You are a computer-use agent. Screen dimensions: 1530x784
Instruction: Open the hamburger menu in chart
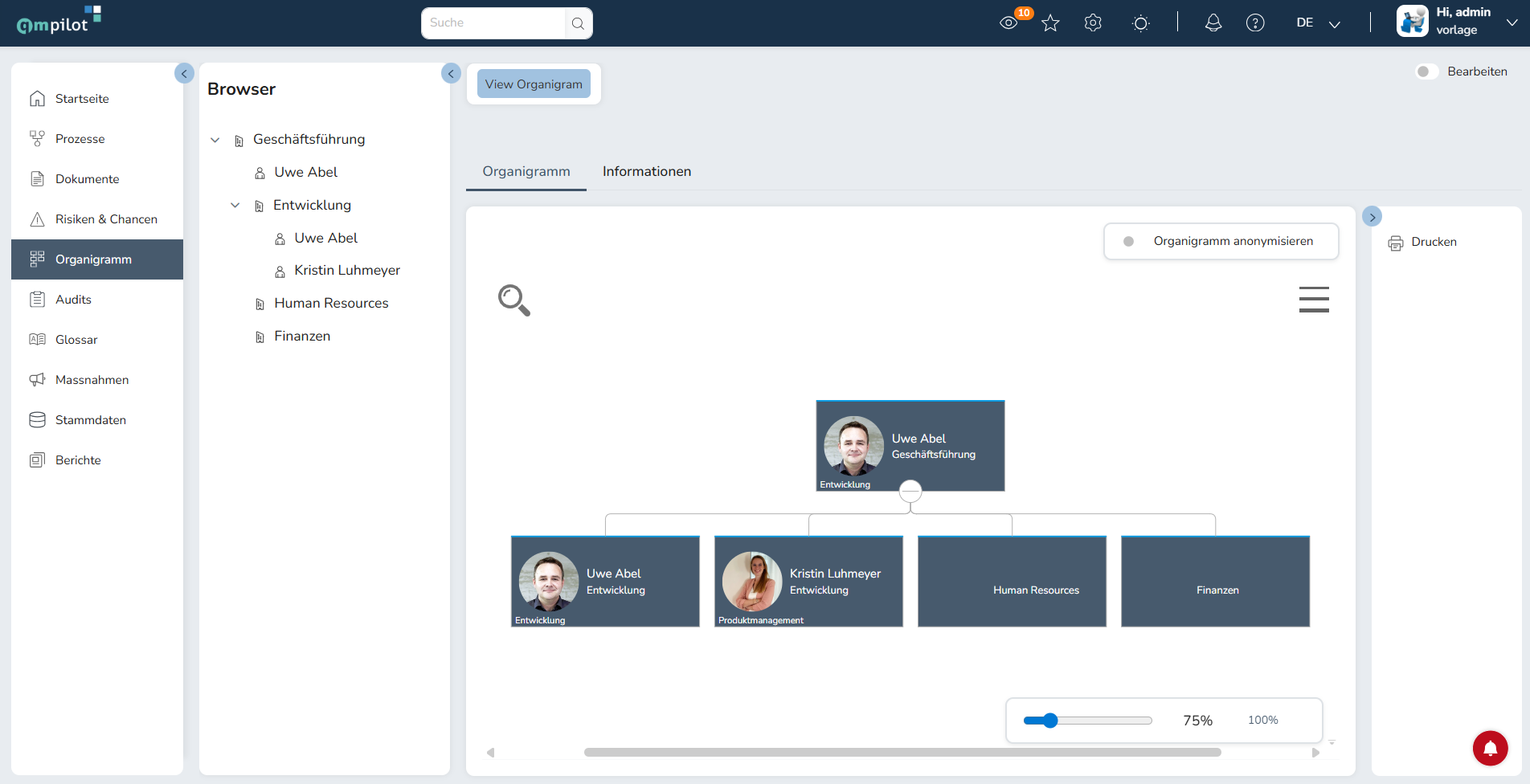click(x=1314, y=300)
